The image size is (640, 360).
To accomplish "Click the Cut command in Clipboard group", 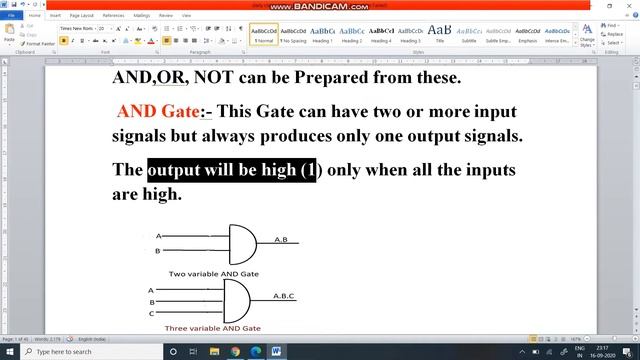I will 27,26.
